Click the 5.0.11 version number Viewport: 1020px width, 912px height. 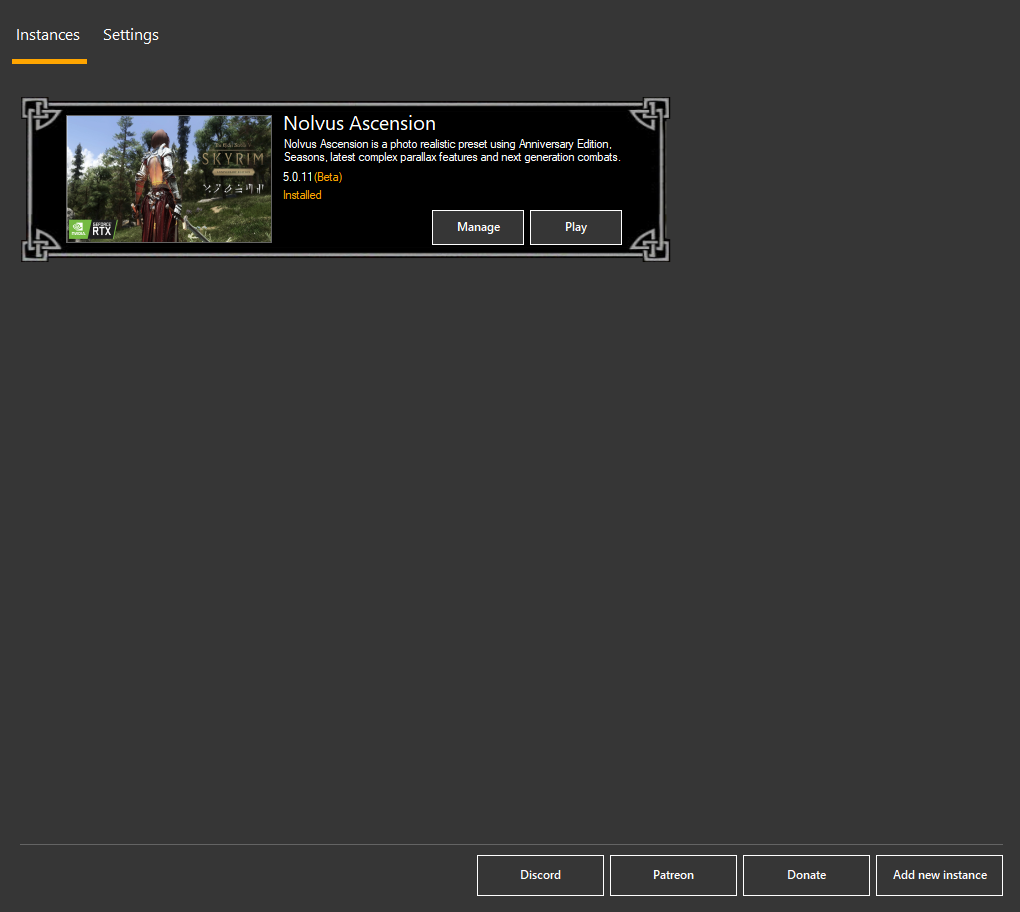tap(298, 177)
